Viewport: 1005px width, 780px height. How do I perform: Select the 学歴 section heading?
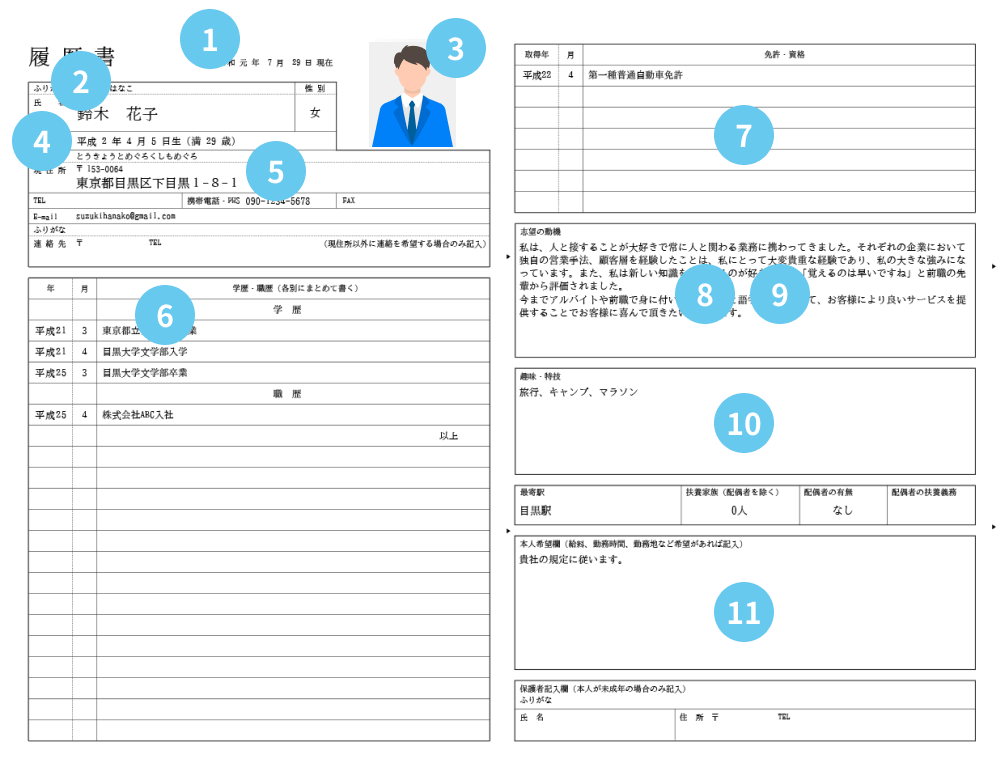(287, 310)
